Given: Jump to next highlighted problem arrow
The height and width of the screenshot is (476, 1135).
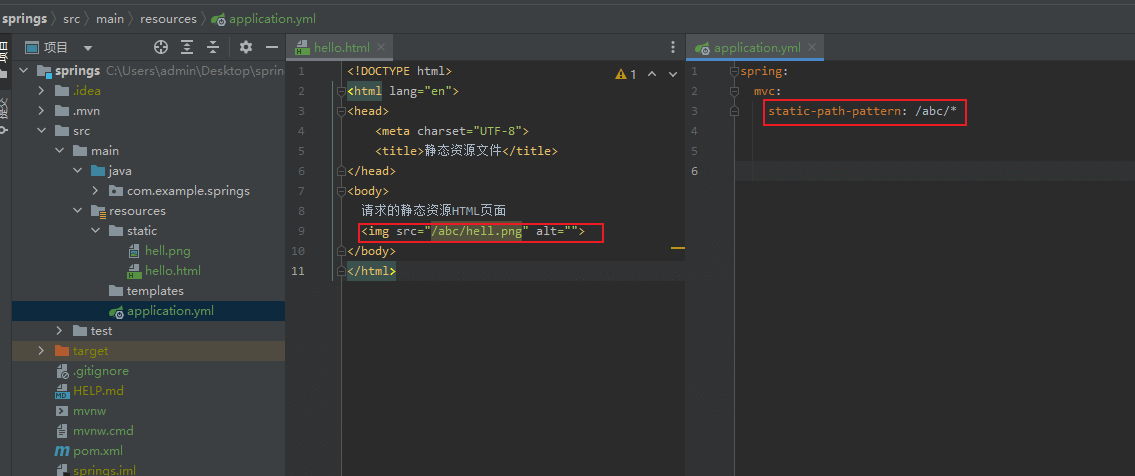Looking at the screenshot, I should click(x=672, y=74).
